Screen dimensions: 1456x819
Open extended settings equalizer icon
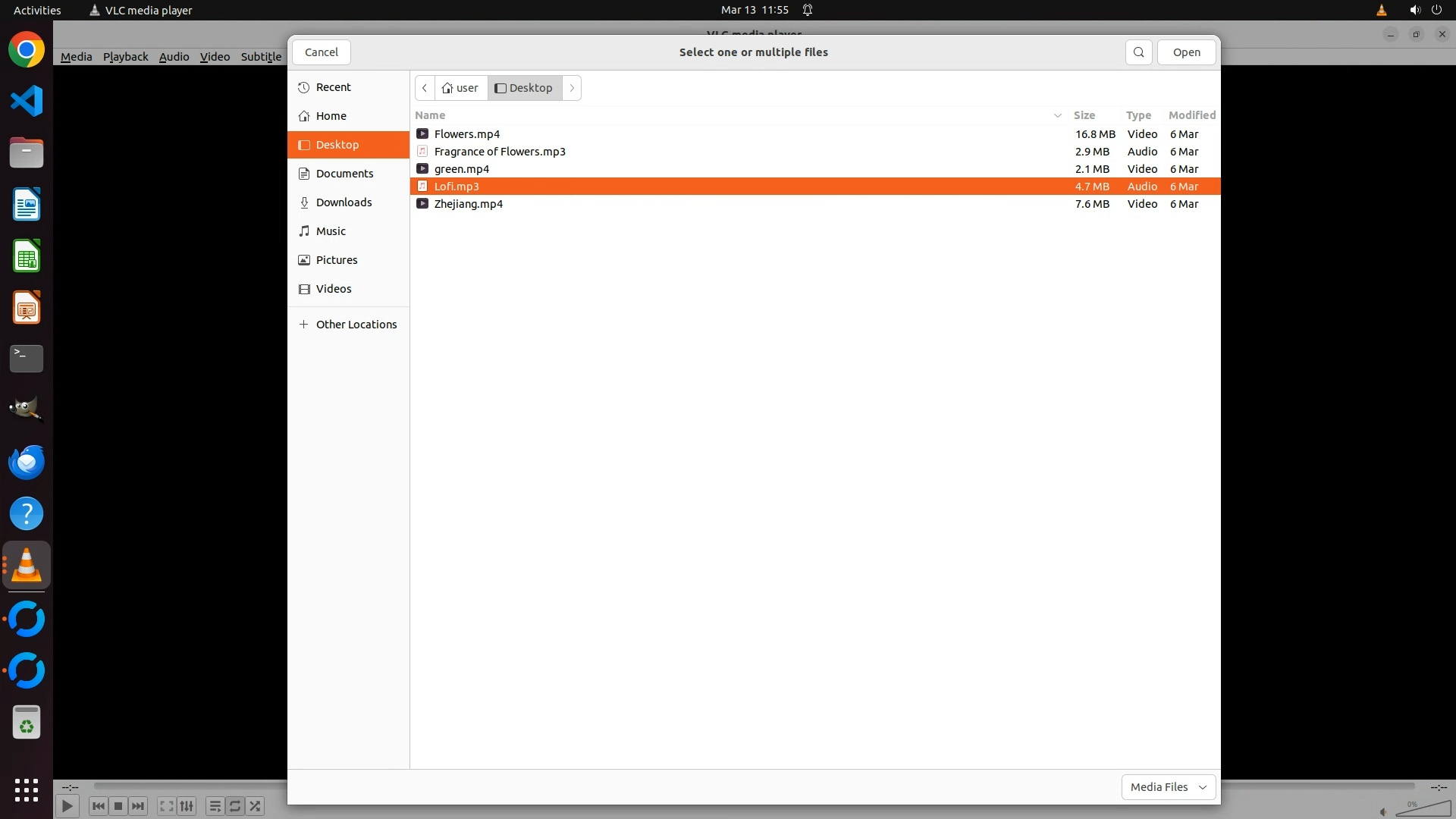click(187, 806)
